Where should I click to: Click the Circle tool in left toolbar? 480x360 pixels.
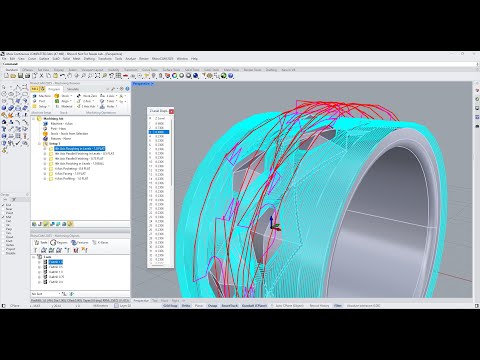(x=4, y=94)
